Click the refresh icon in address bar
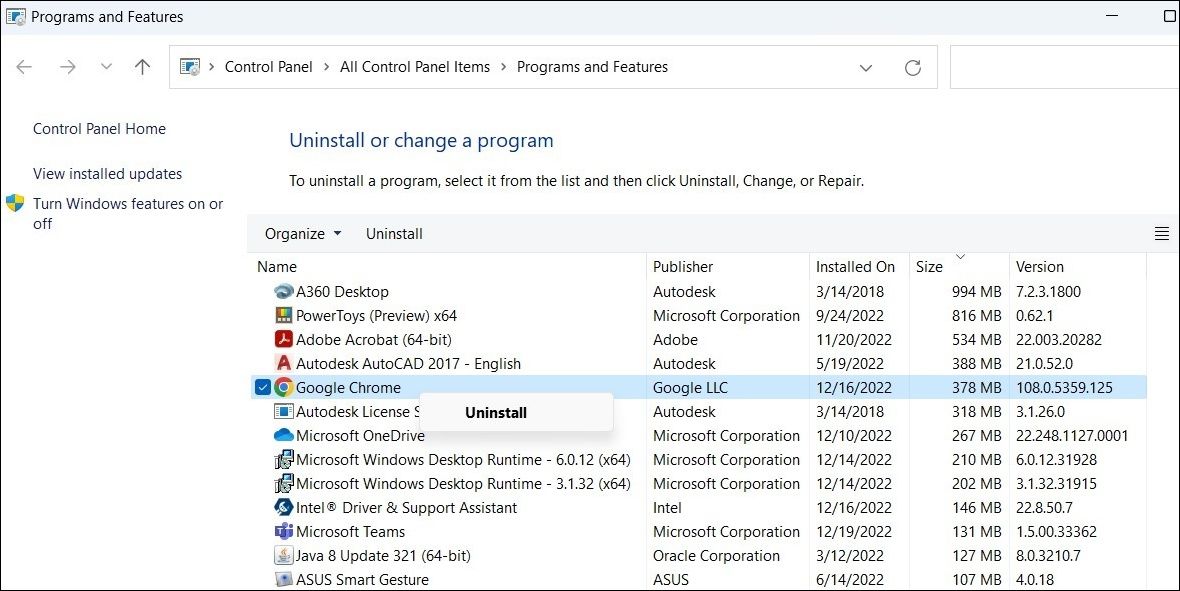Screen dimensions: 1180x591 [912, 68]
